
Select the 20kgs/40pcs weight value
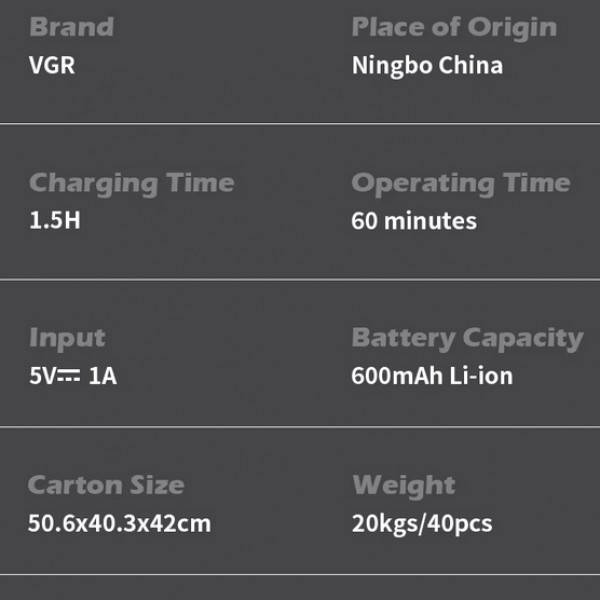coord(422,524)
